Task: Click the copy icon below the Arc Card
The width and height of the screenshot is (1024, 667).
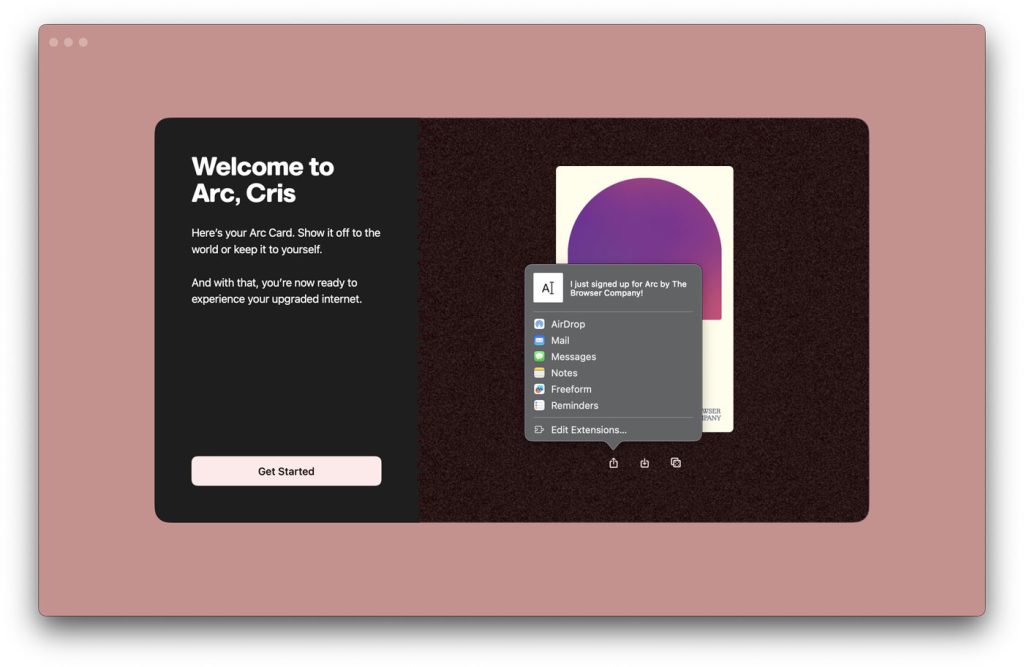Action: coord(676,463)
